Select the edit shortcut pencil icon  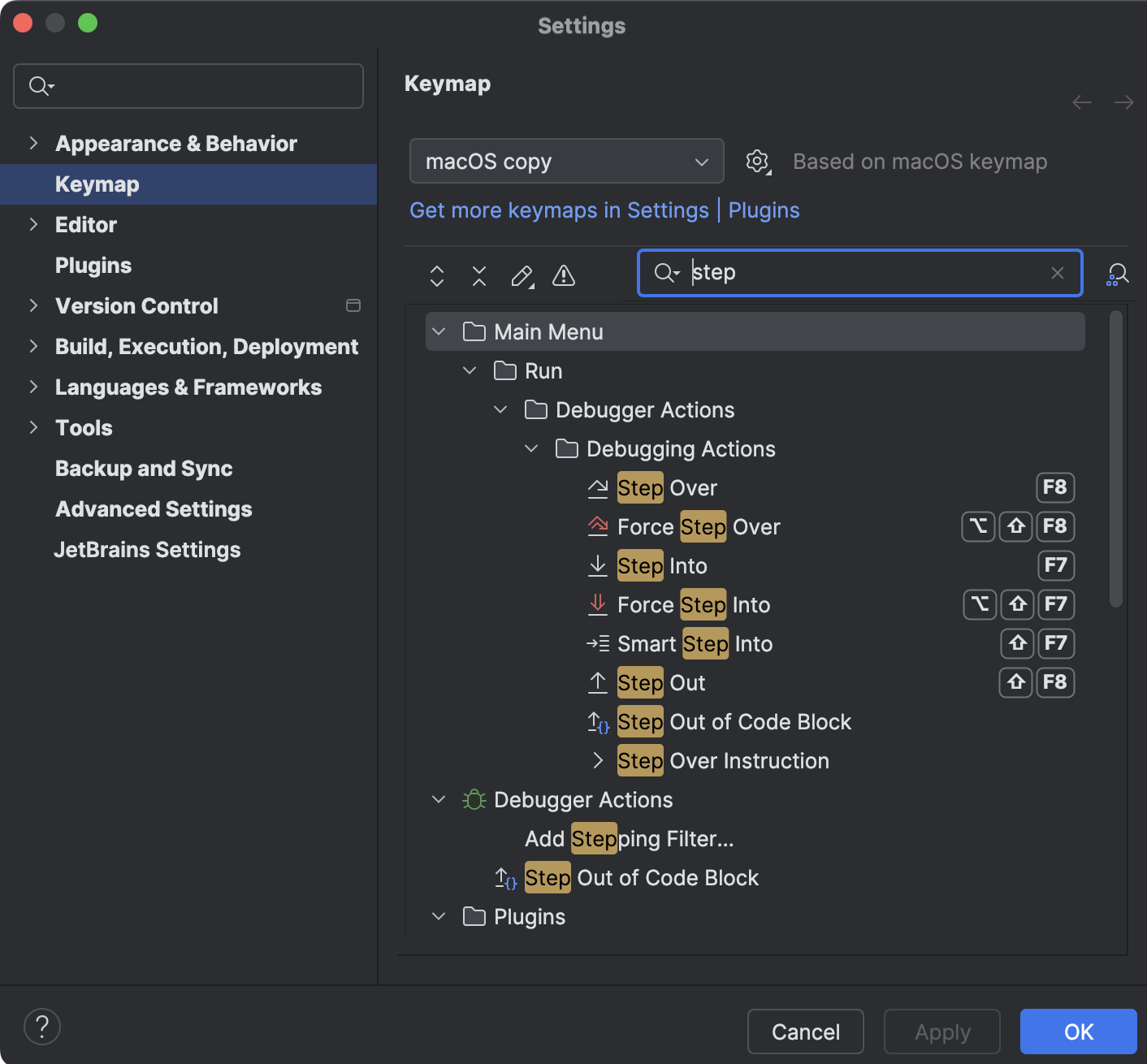click(x=522, y=276)
